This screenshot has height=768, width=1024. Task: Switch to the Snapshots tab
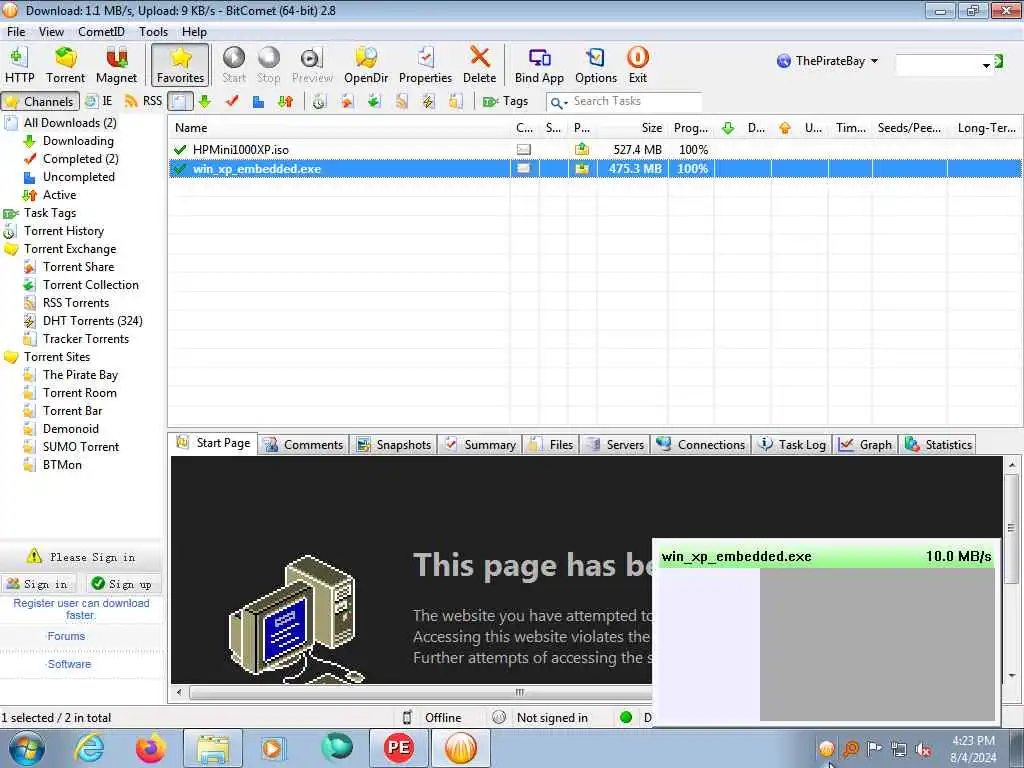pos(394,445)
